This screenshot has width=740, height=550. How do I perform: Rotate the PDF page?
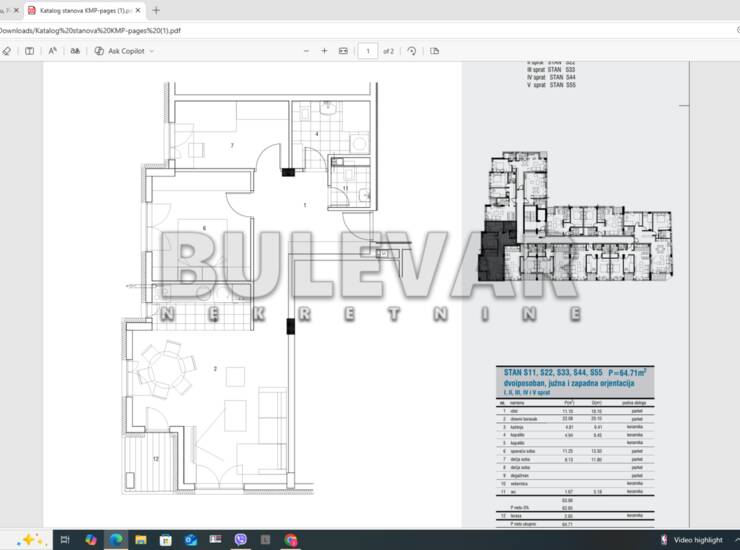412,50
